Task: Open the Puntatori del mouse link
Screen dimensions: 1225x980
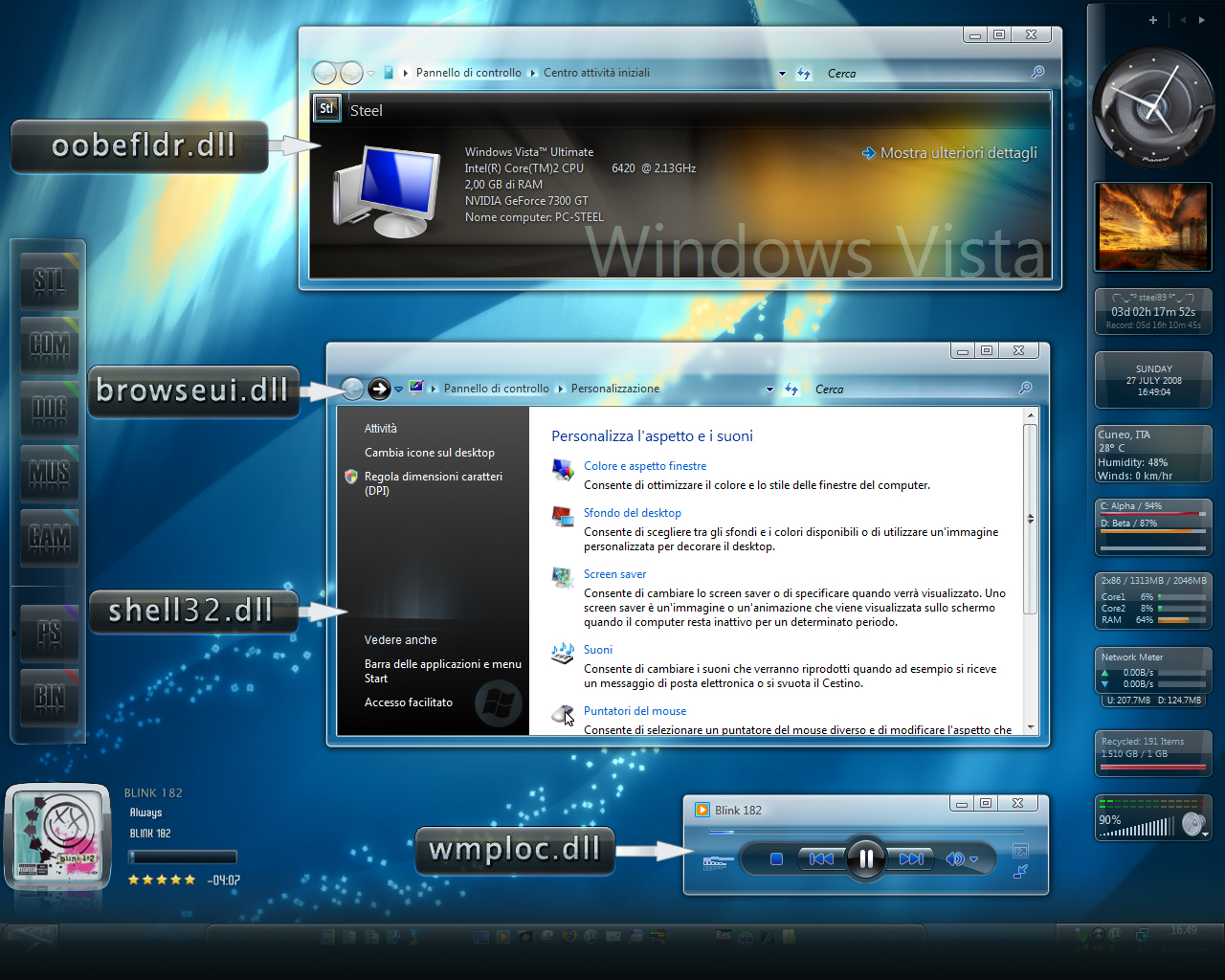Action: tap(635, 711)
